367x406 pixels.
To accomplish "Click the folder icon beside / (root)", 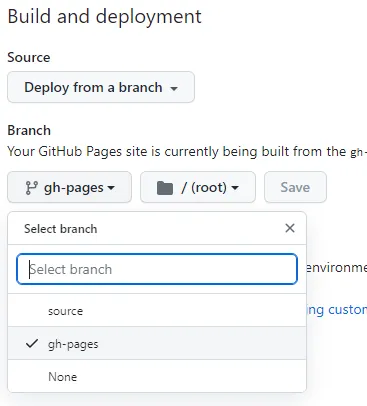I will coord(165,188).
